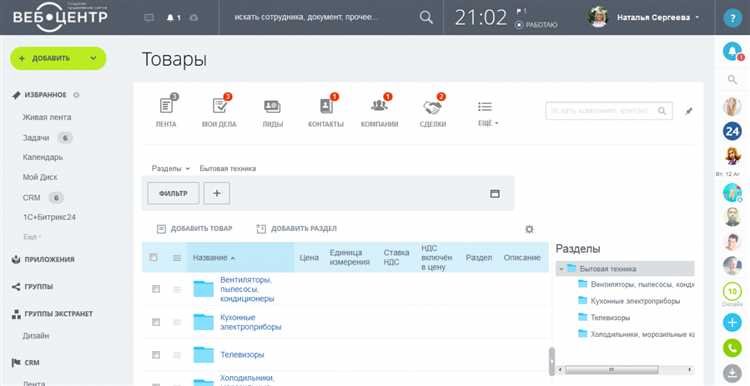The height and width of the screenshot is (386, 750).
Task: Click ДОБАВИТЬ РАЗДЕЛ
Action: click(297, 229)
